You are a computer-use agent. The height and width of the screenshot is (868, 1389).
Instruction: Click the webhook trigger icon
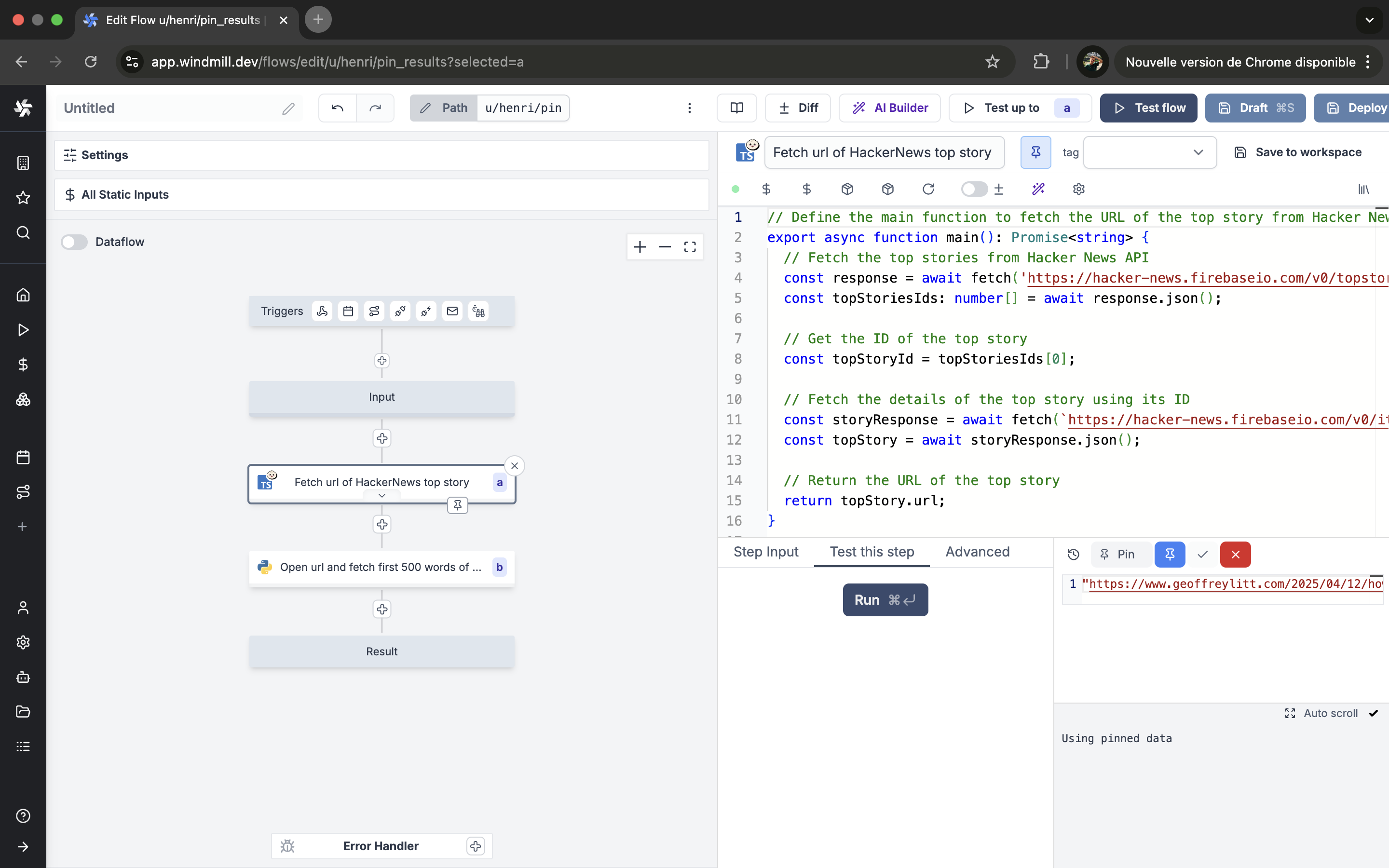pyautogui.click(x=322, y=311)
